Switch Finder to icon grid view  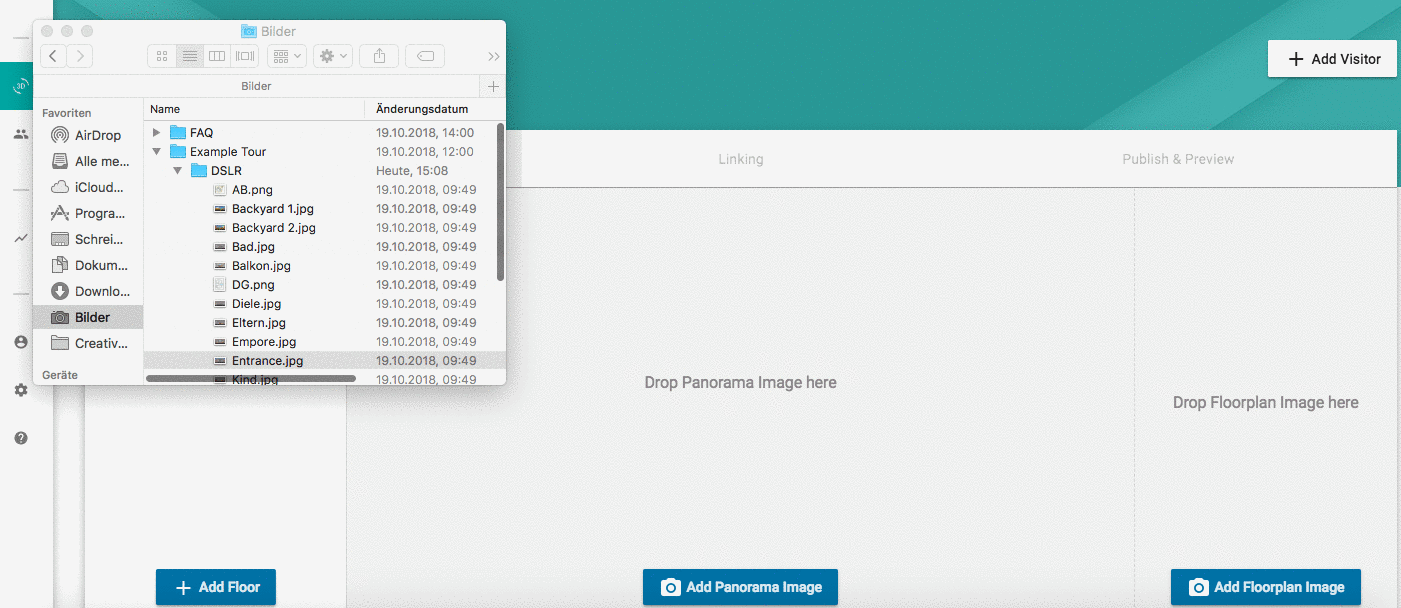click(162, 56)
